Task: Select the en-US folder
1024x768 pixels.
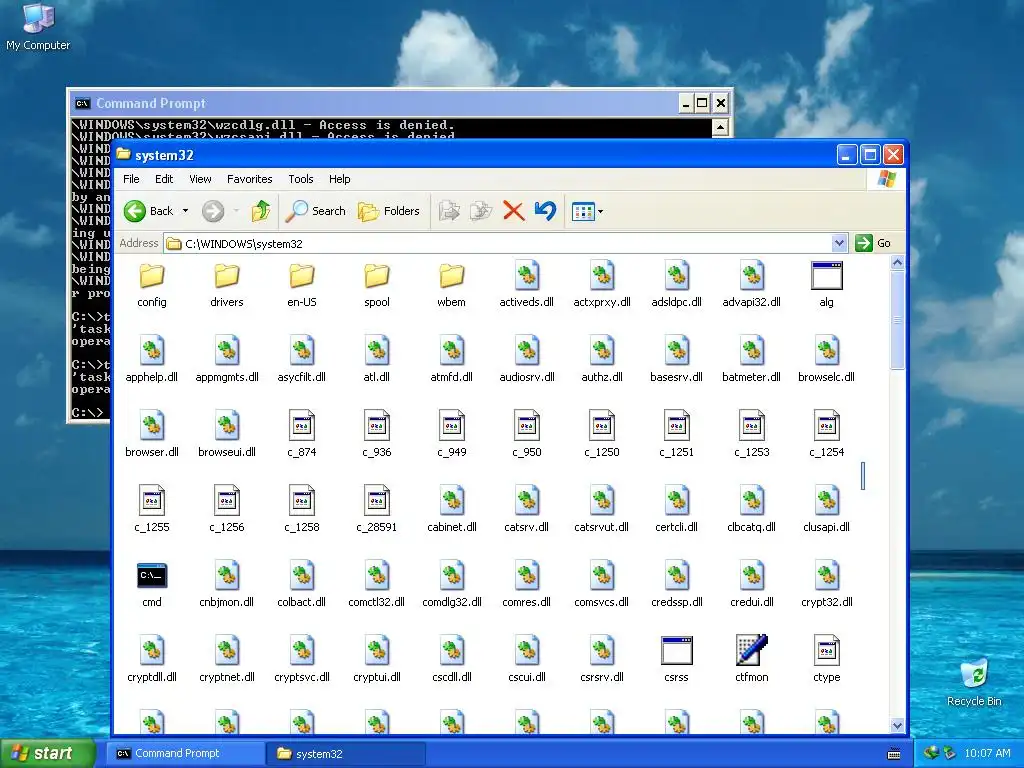Action: 302,284
